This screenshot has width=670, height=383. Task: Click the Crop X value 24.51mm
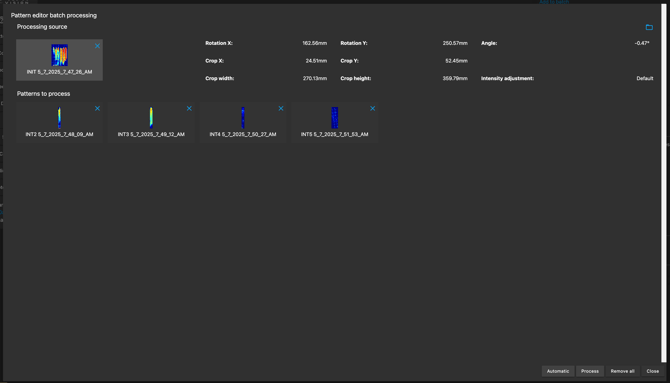point(316,61)
